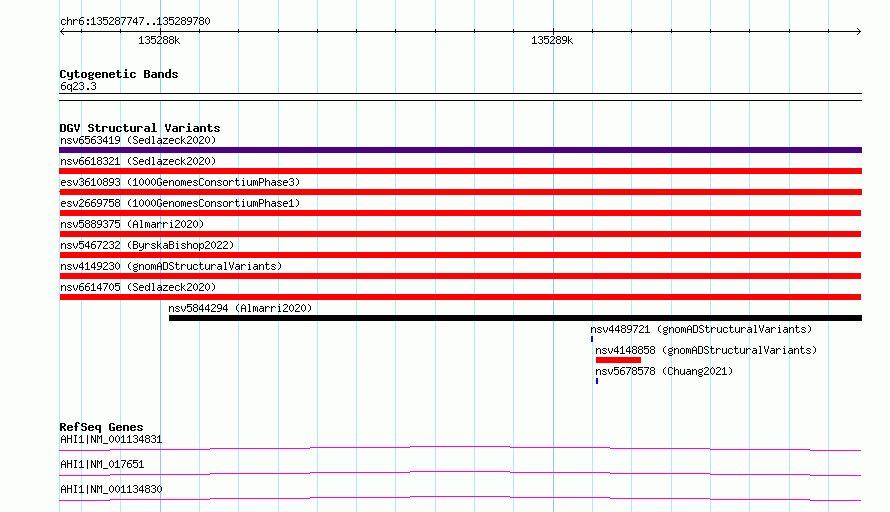This screenshot has height=512, width=890.
Task: Click the DGV Structural Variants track title
Action: [x=140, y=128]
